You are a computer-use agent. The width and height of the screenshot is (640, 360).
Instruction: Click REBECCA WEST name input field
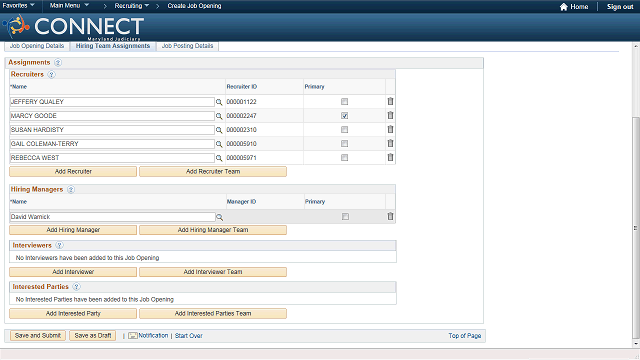tap(112, 158)
